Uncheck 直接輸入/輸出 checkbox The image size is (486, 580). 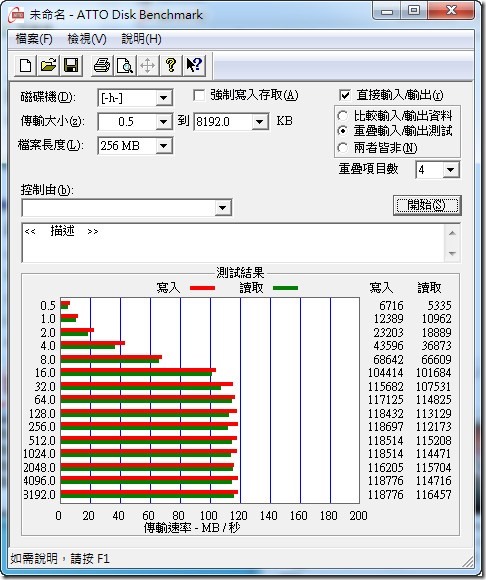(344, 95)
